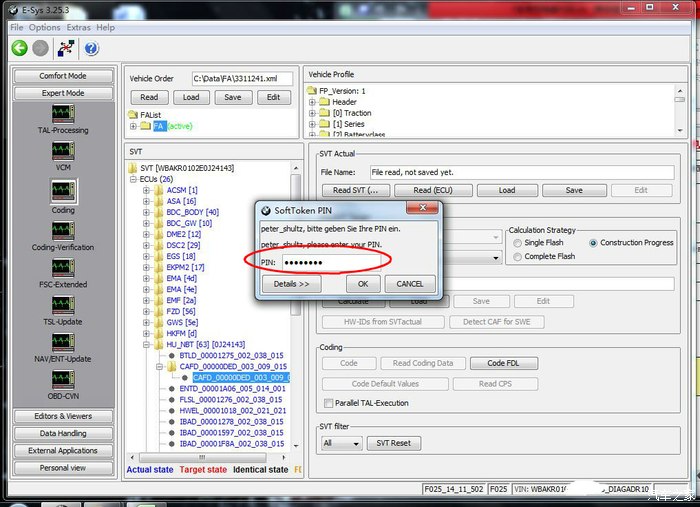Click the ACSM [1] ECU folder icon
This screenshot has width=700, height=507.
click(158, 190)
